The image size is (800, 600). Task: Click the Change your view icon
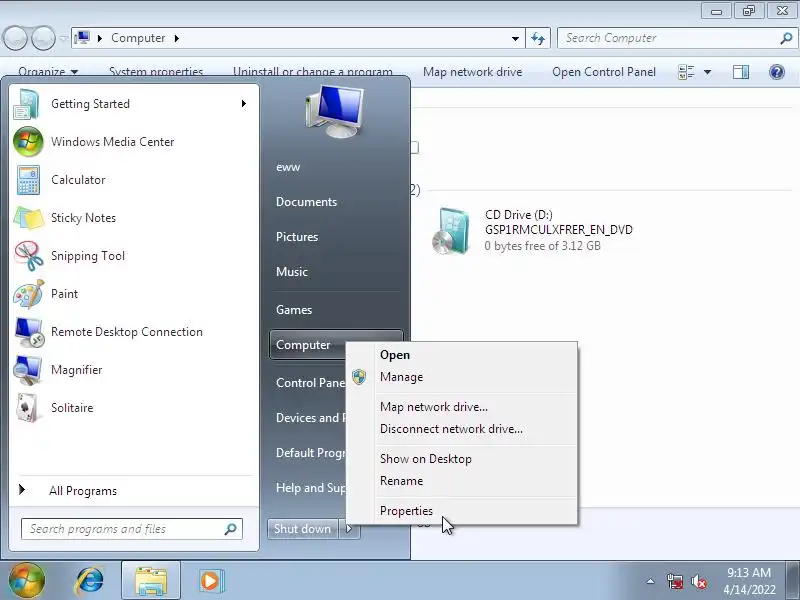[x=686, y=72]
